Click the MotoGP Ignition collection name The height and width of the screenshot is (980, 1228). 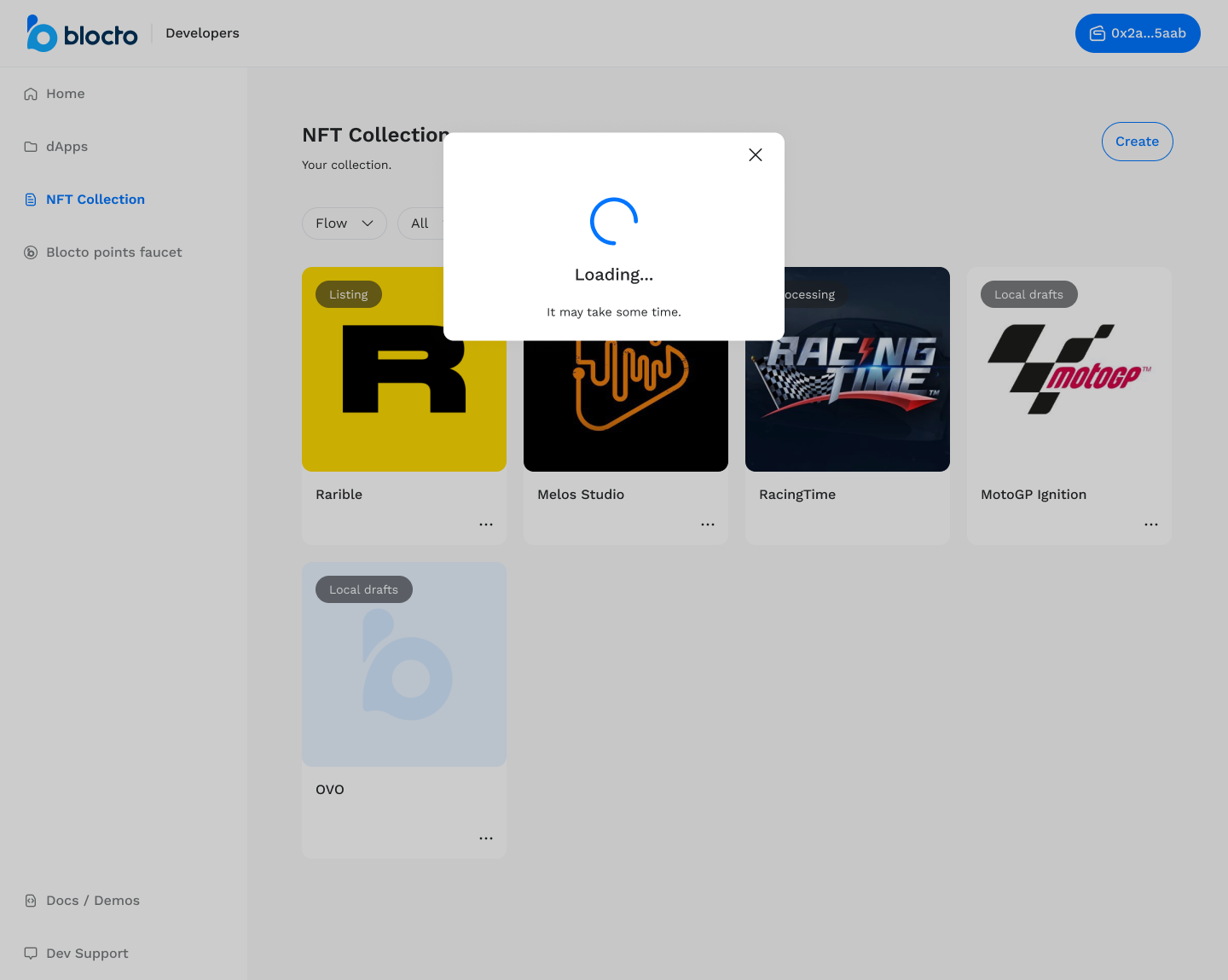point(1034,495)
